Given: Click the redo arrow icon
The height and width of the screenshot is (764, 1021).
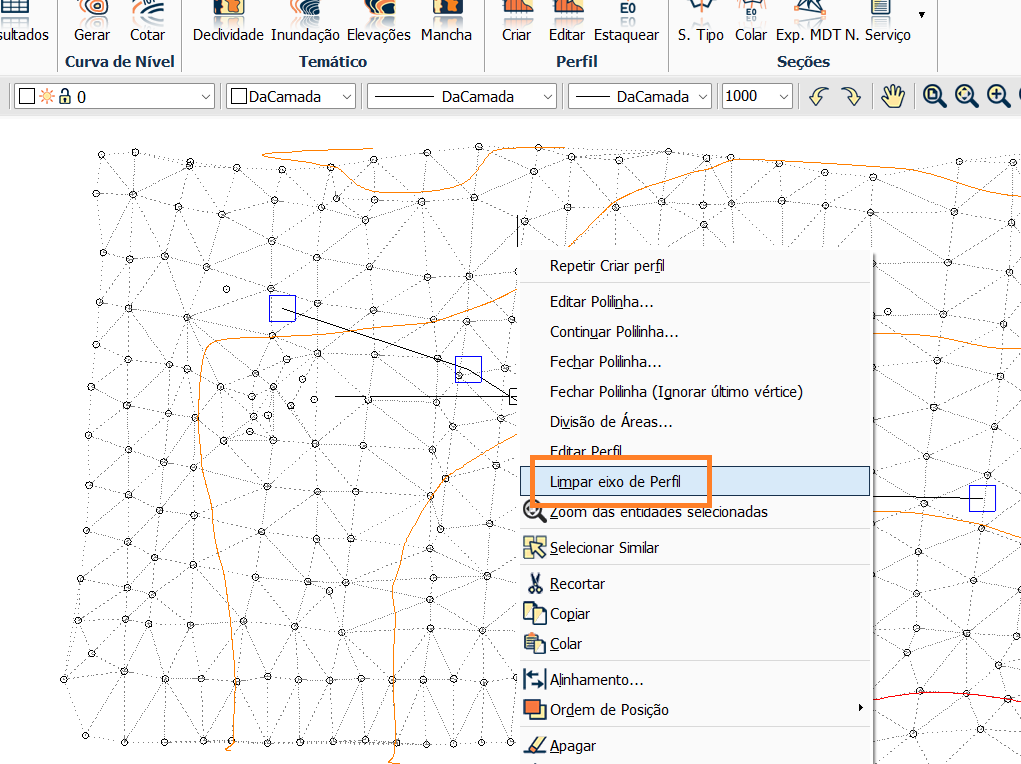Looking at the screenshot, I should click(x=850, y=96).
